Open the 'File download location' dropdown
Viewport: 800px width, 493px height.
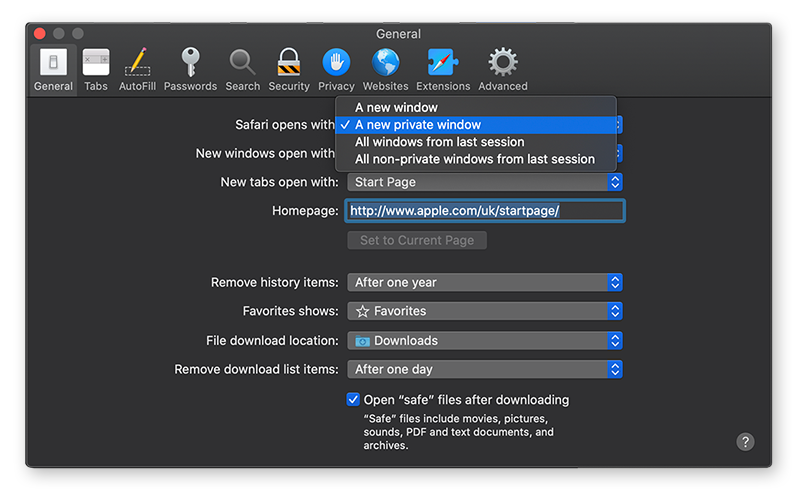click(x=485, y=340)
